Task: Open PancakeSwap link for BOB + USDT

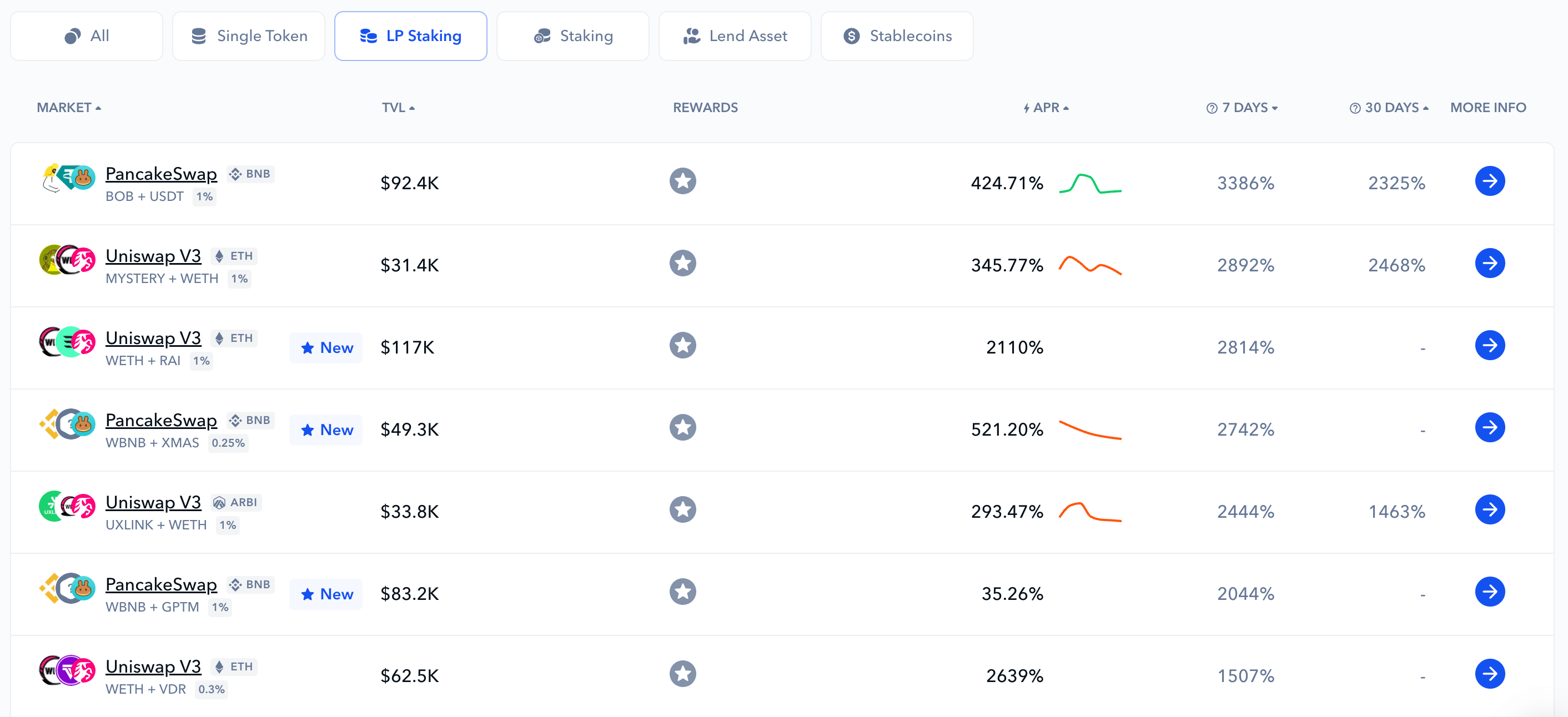Action: click(x=162, y=174)
